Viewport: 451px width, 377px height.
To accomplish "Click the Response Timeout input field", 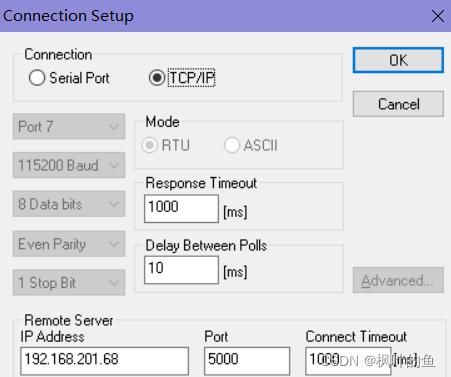I will click(x=181, y=209).
